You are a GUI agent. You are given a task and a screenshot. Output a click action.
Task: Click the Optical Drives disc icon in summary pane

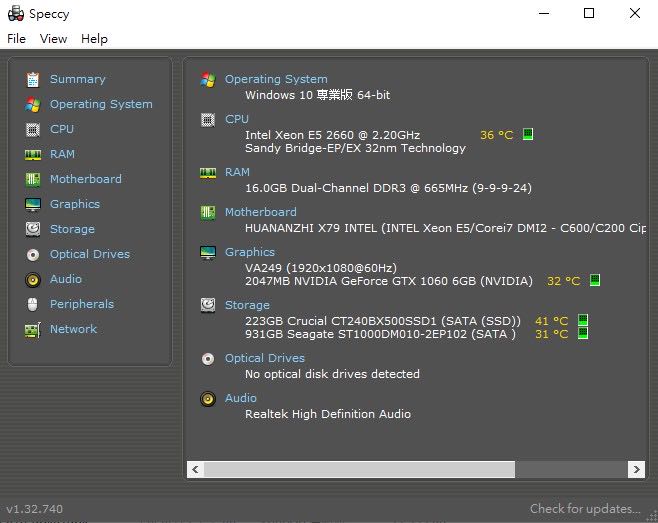coord(208,359)
